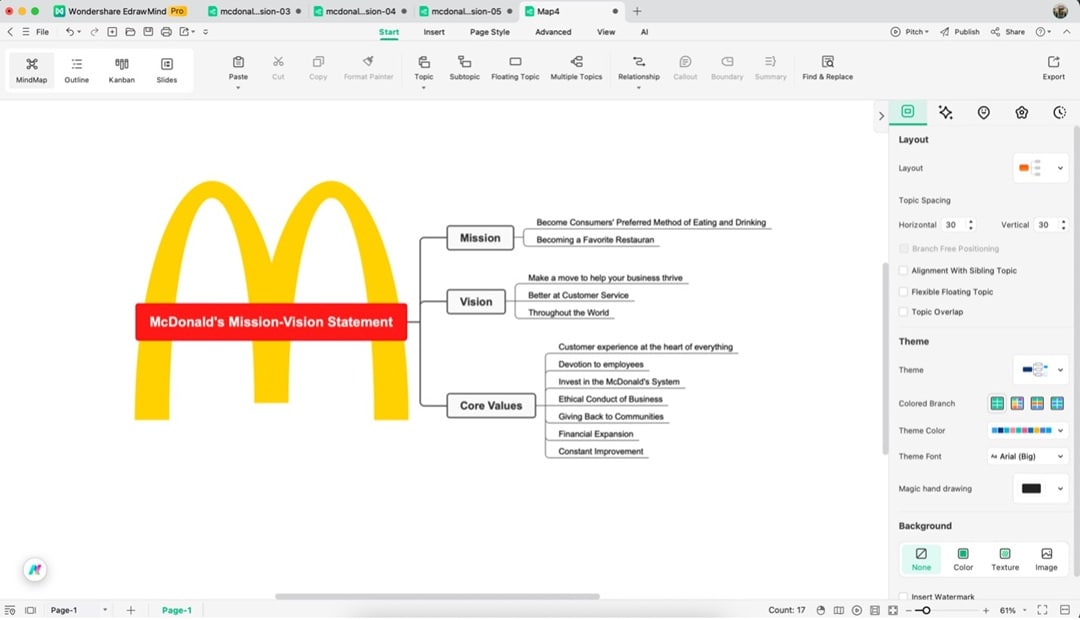This screenshot has width=1080, height=620.
Task: Toggle Flexible Floating Topic option
Action: [903, 291]
